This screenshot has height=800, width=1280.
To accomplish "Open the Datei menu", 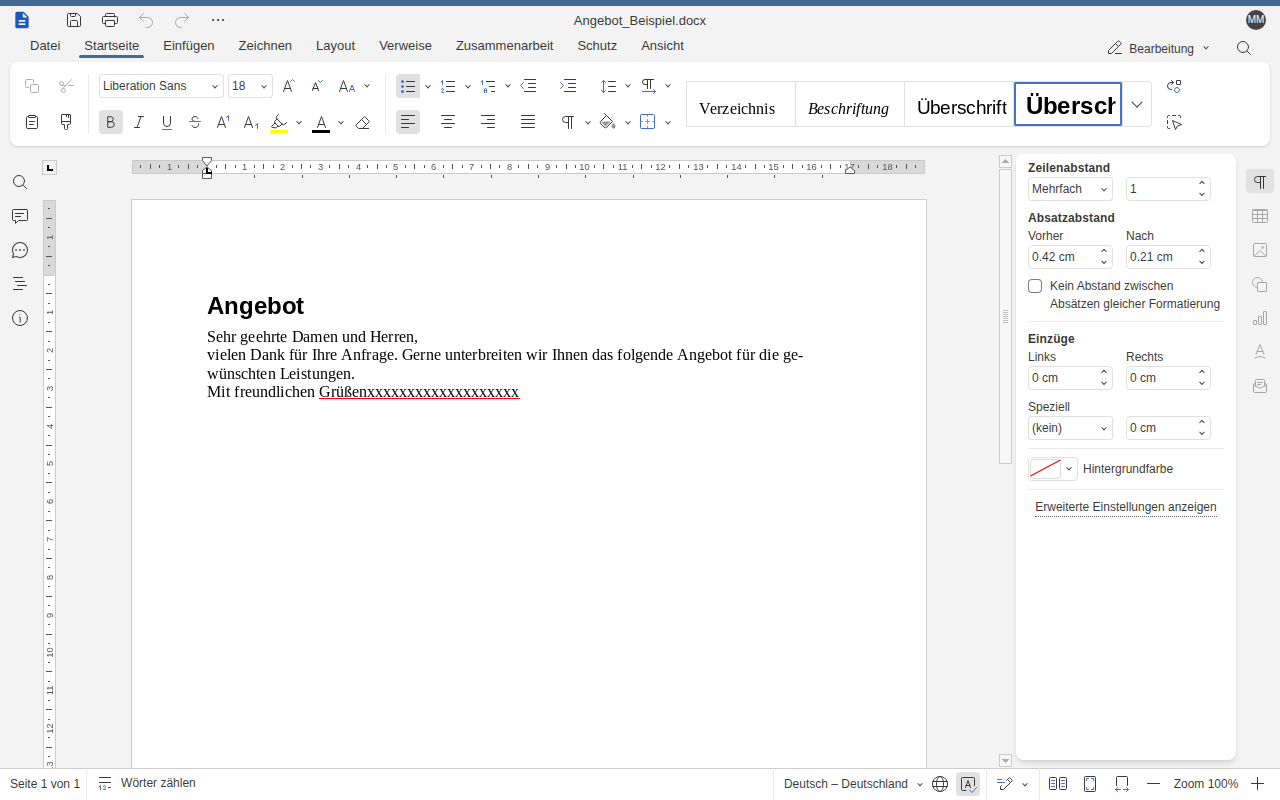I will (x=45, y=46).
